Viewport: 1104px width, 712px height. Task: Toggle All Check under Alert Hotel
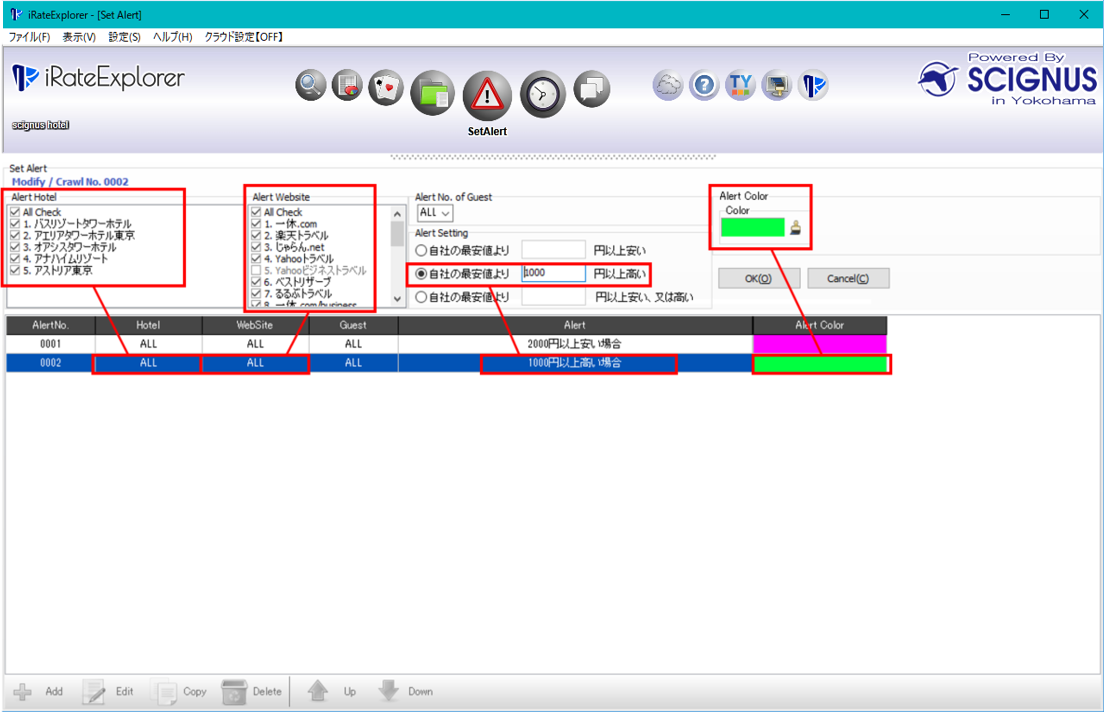click(14, 212)
